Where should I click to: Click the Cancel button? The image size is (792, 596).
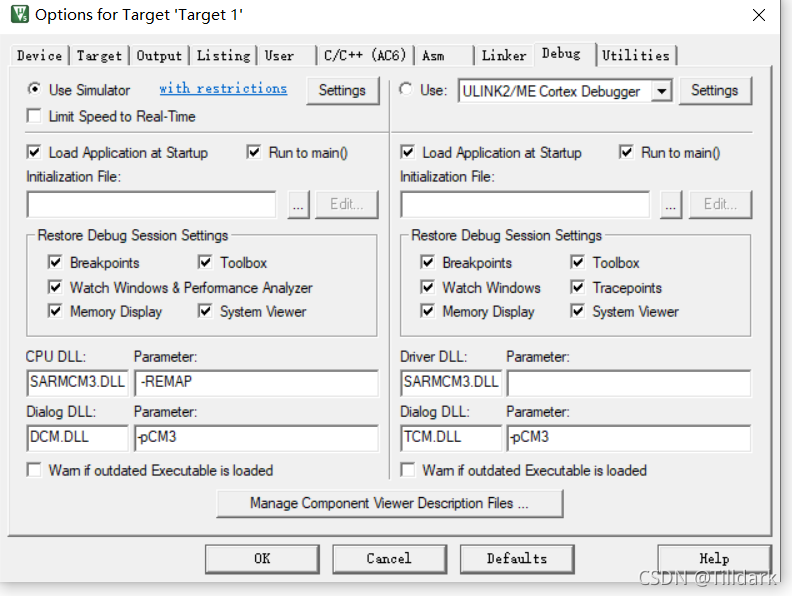(x=389, y=559)
